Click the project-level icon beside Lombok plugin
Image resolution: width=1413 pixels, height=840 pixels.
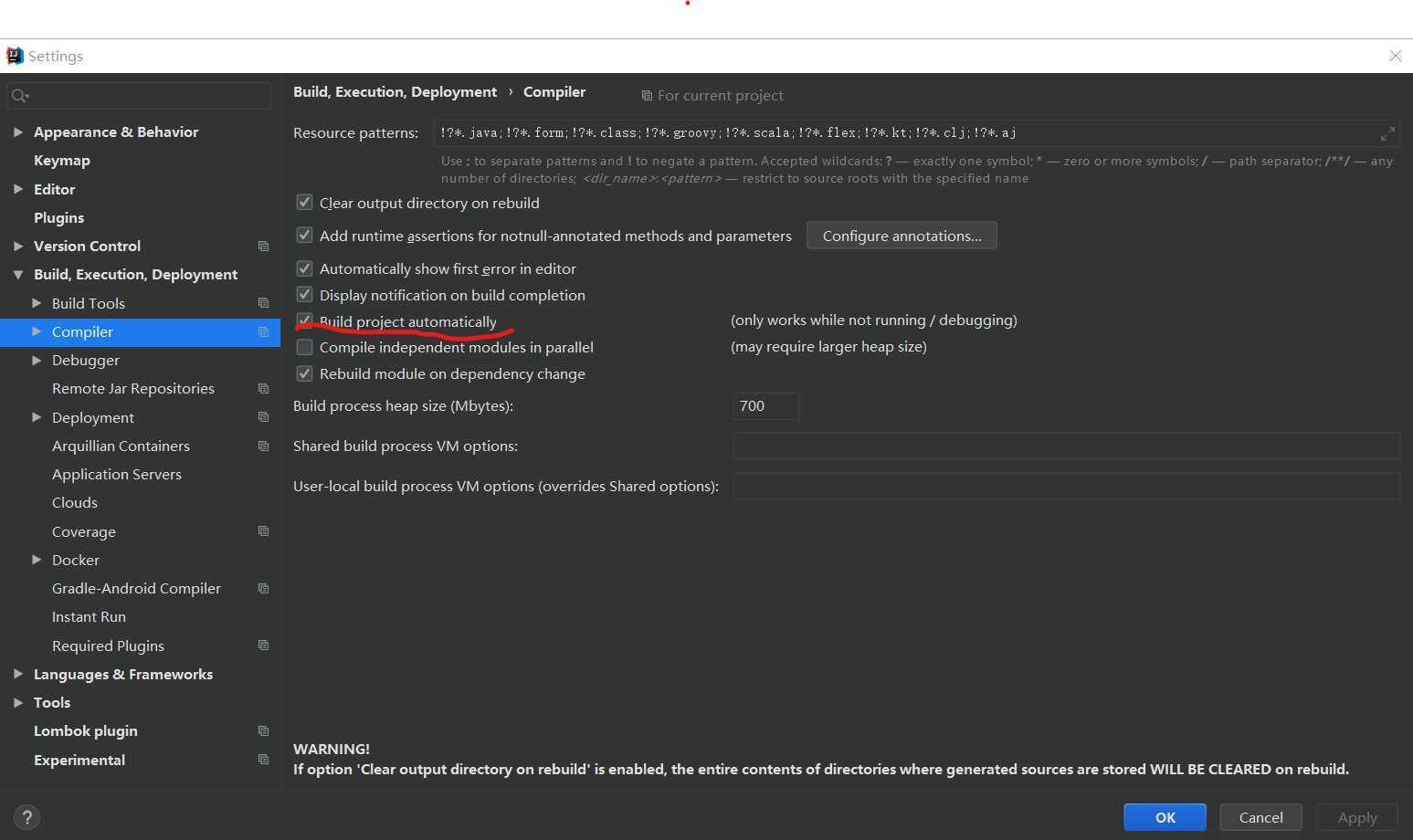pyautogui.click(x=263, y=731)
